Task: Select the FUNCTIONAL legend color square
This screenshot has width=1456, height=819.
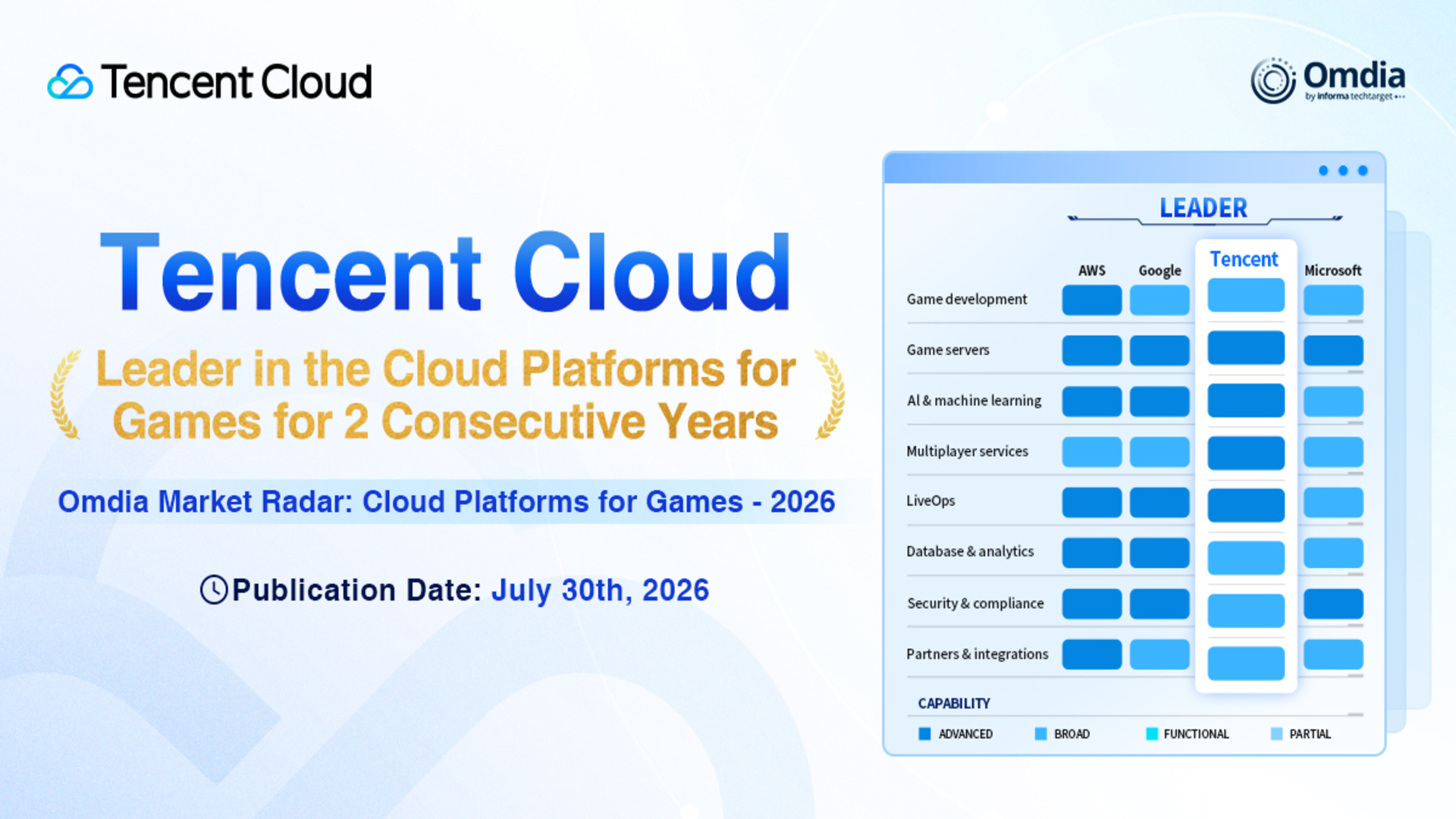Action: point(1152,734)
